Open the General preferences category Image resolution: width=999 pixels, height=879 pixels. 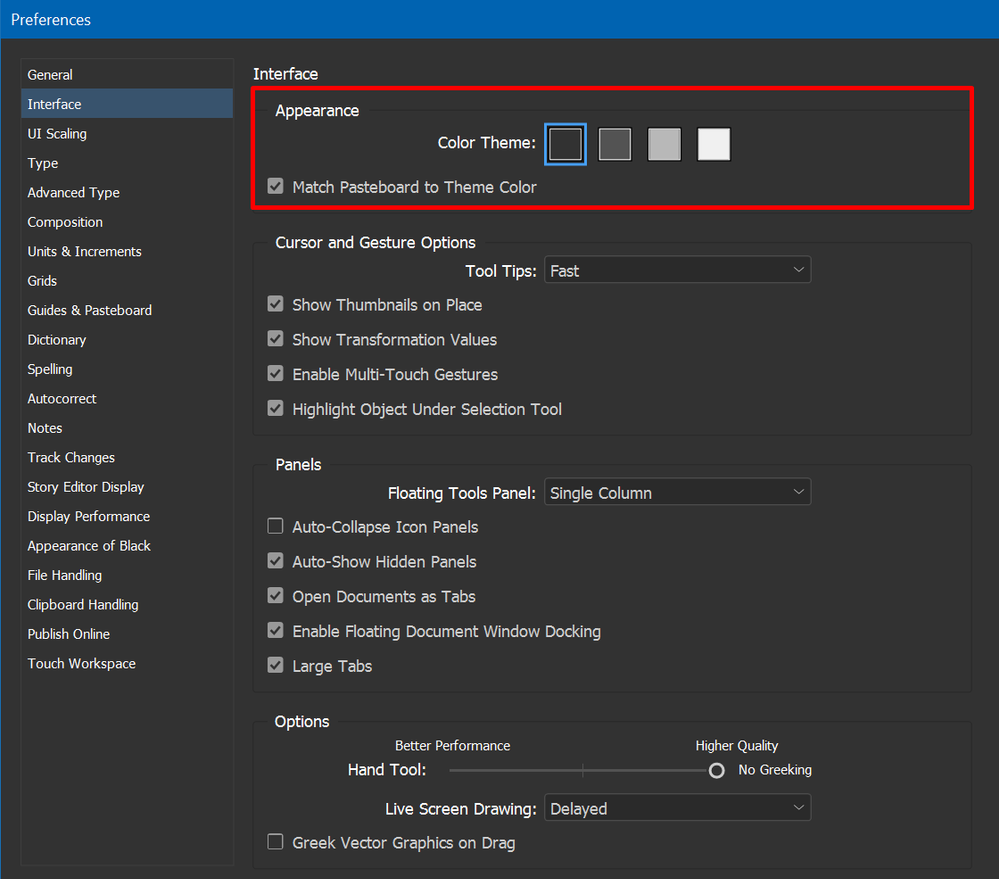(x=50, y=75)
